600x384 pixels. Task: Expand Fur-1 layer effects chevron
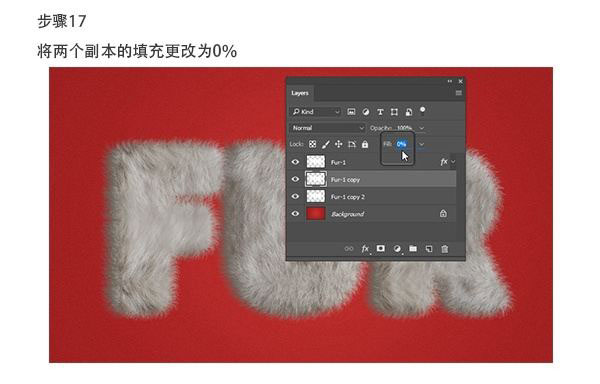[x=453, y=162]
